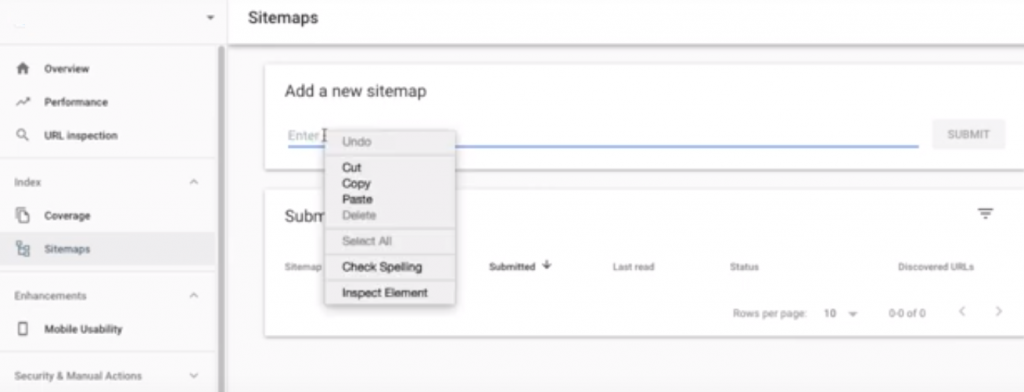Screen dimensions: 1024x392
Task: Open the Coverage link
Action: coord(67,216)
